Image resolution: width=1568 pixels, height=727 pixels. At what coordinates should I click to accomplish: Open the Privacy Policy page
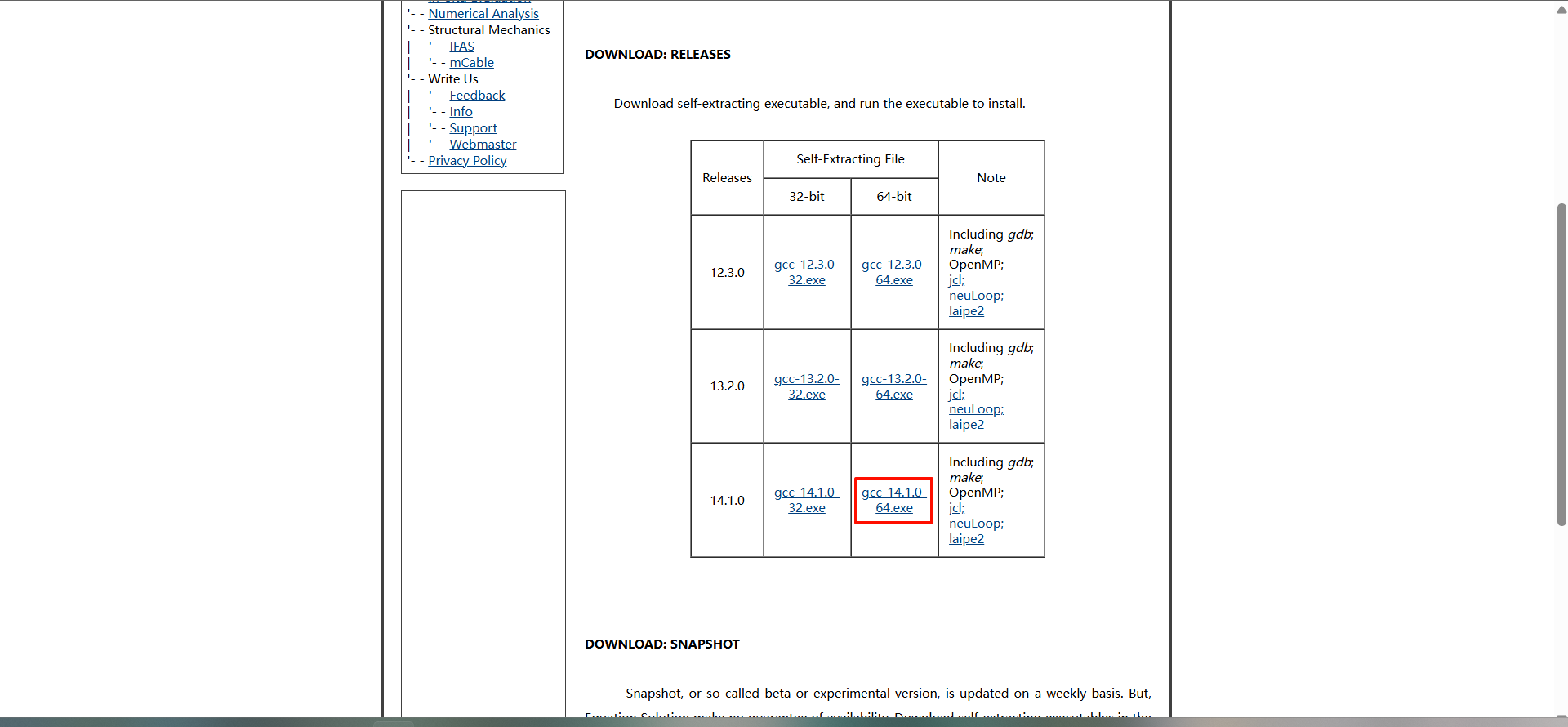[467, 161]
